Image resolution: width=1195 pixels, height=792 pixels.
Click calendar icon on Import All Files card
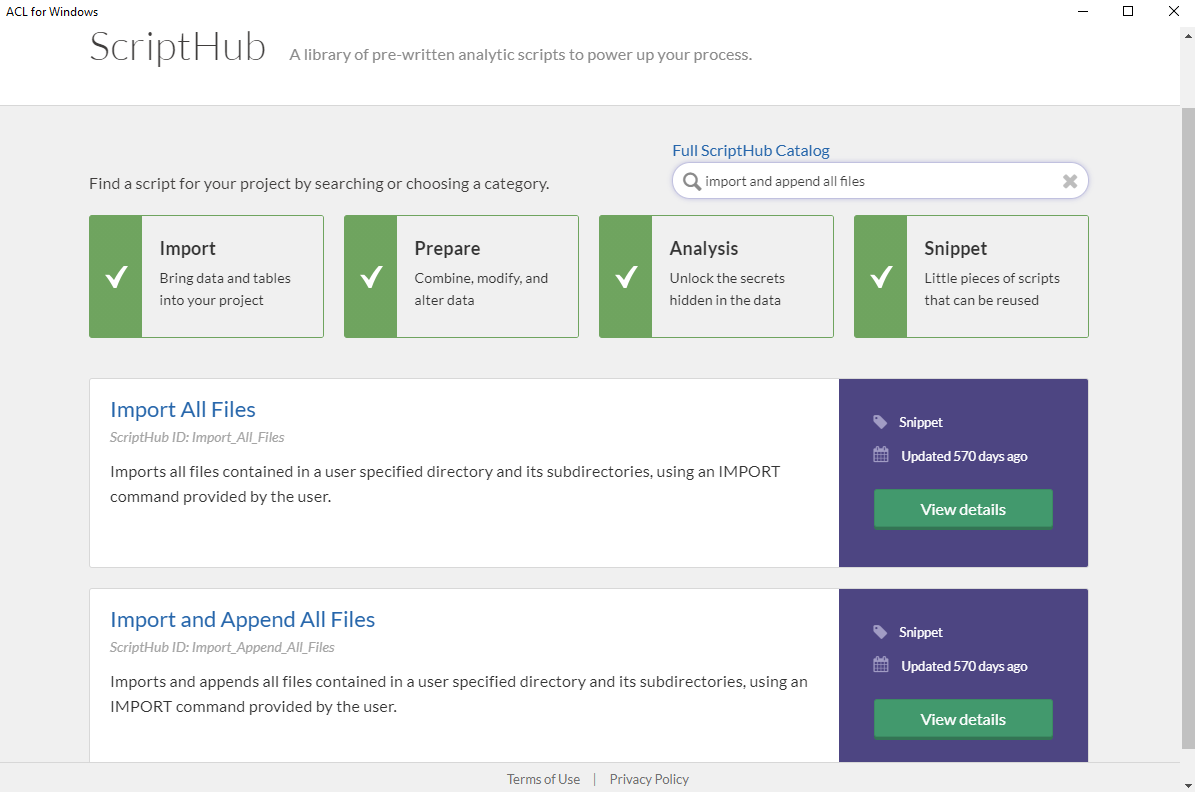880,456
